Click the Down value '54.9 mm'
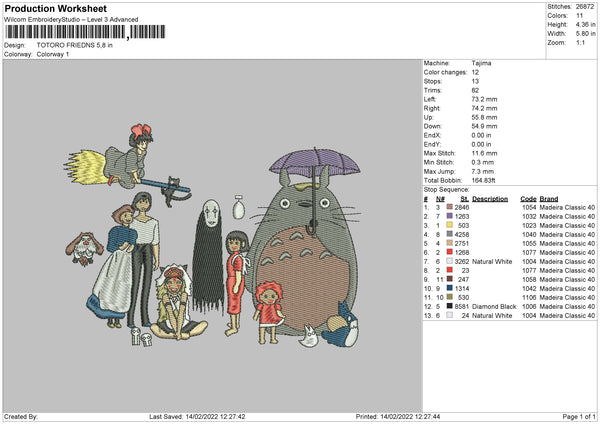 point(484,126)
